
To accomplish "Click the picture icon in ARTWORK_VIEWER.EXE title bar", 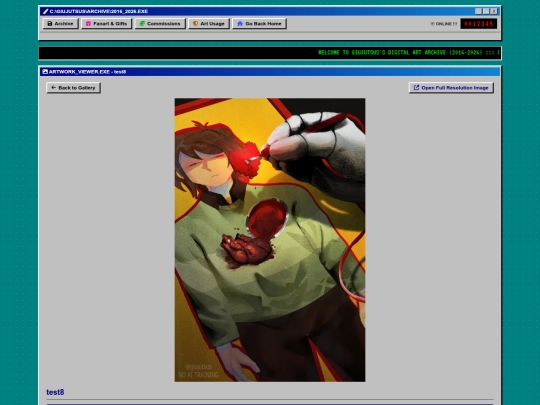I will (x=45, y=72).
